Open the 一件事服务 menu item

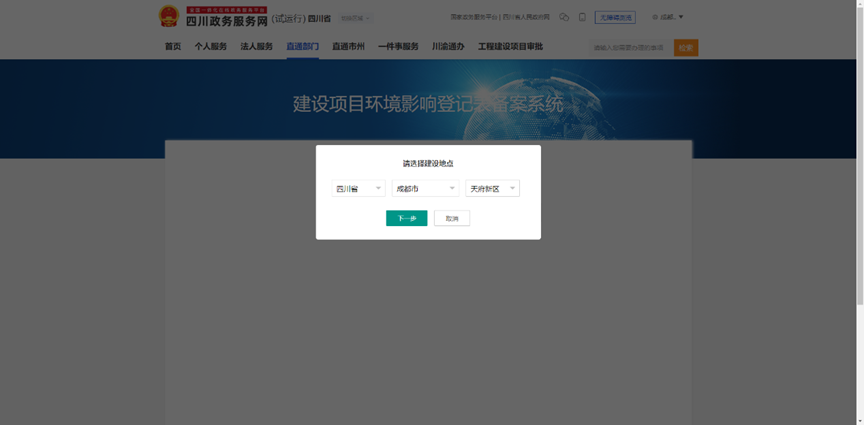click(x=398, y=47)
